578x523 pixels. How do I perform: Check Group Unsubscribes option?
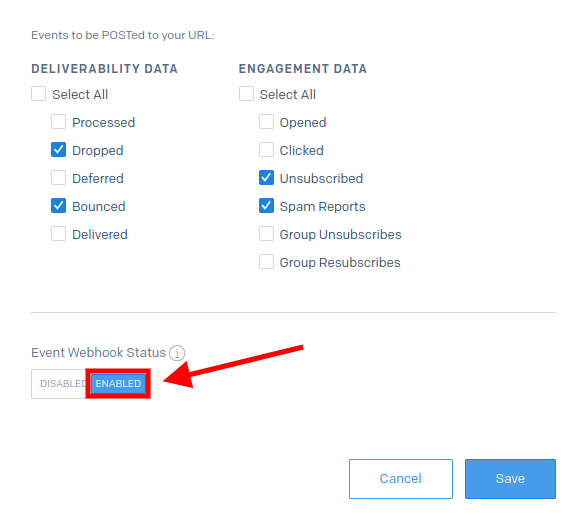267,234
